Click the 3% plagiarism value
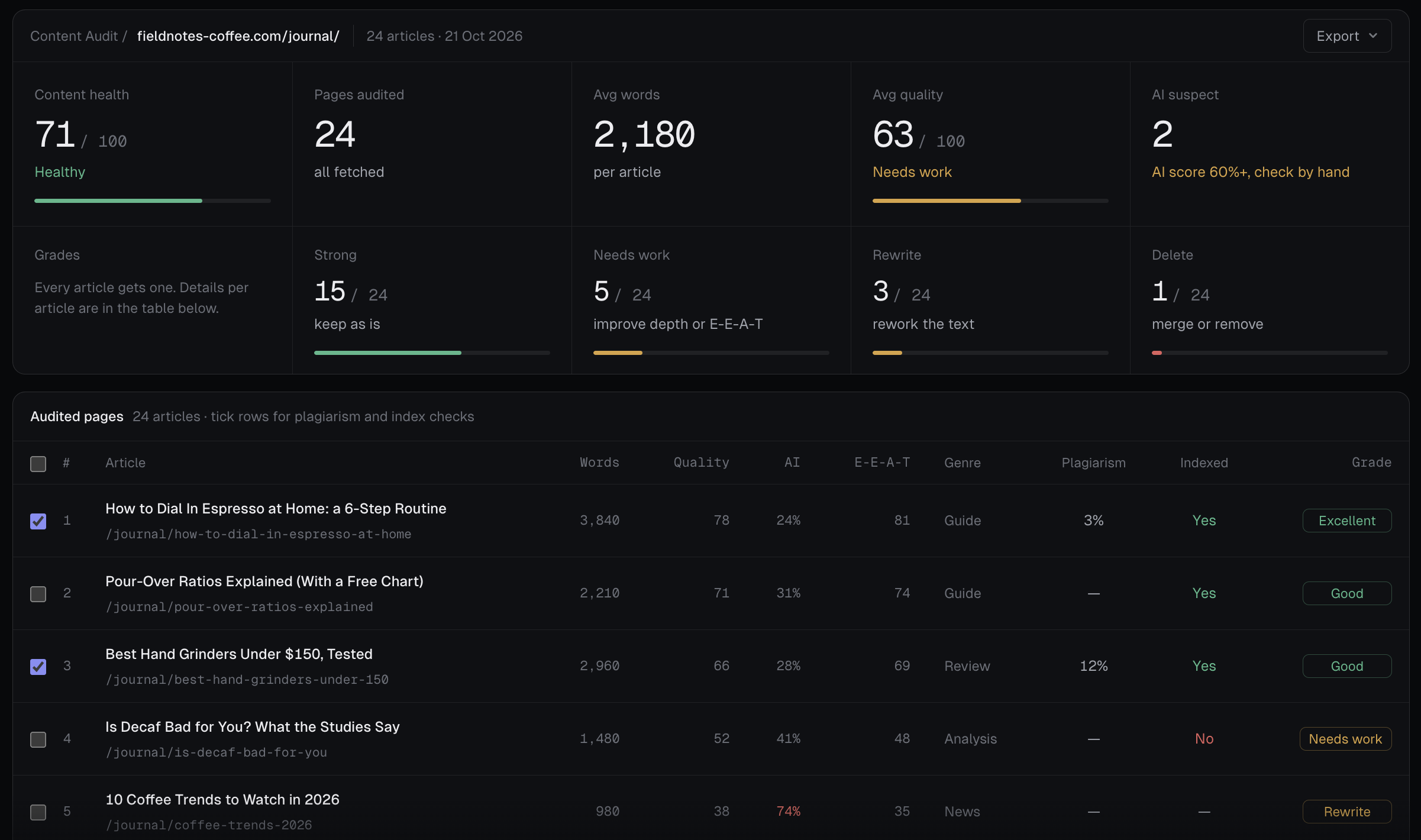 (x=1093, y=521)
